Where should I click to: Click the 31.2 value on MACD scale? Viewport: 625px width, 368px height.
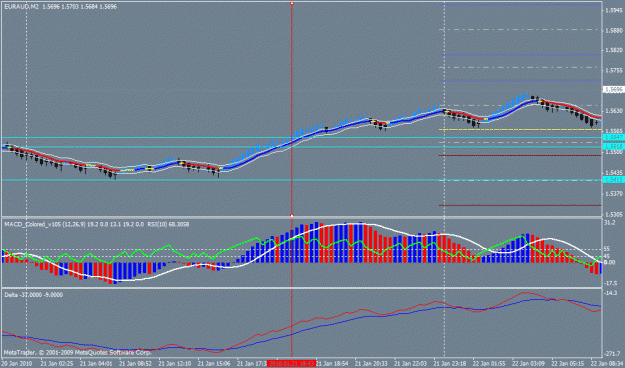pos(611,222)
